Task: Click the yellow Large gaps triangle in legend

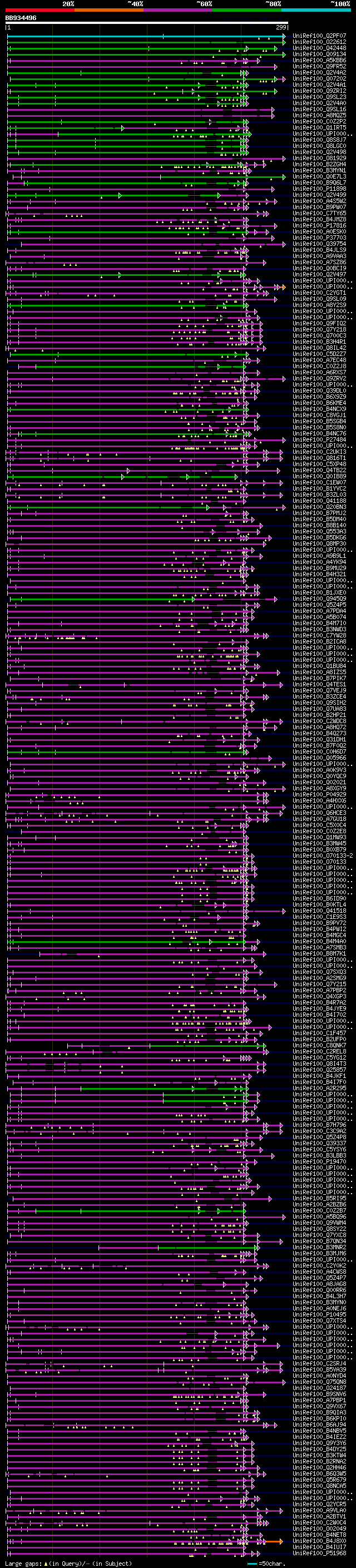Action: [46, 1563]
